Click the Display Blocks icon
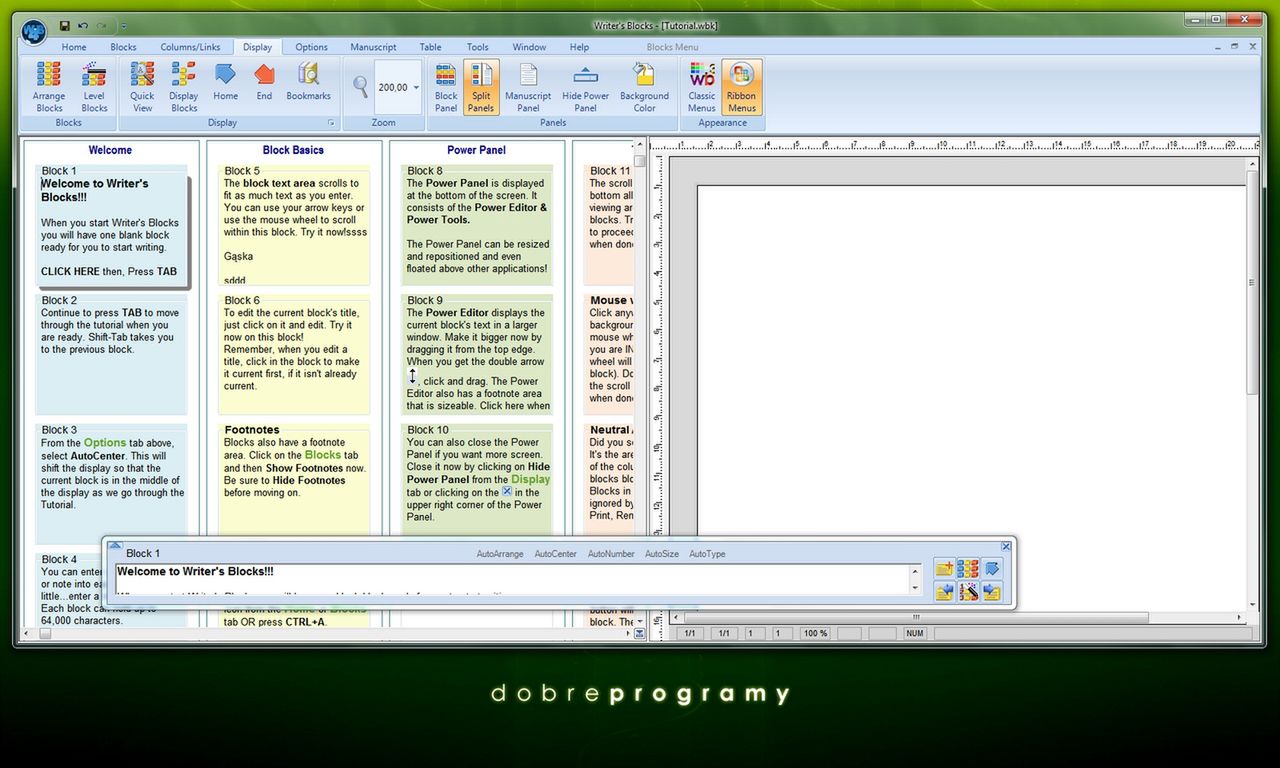1280x768 pixels. pos(184,87)
